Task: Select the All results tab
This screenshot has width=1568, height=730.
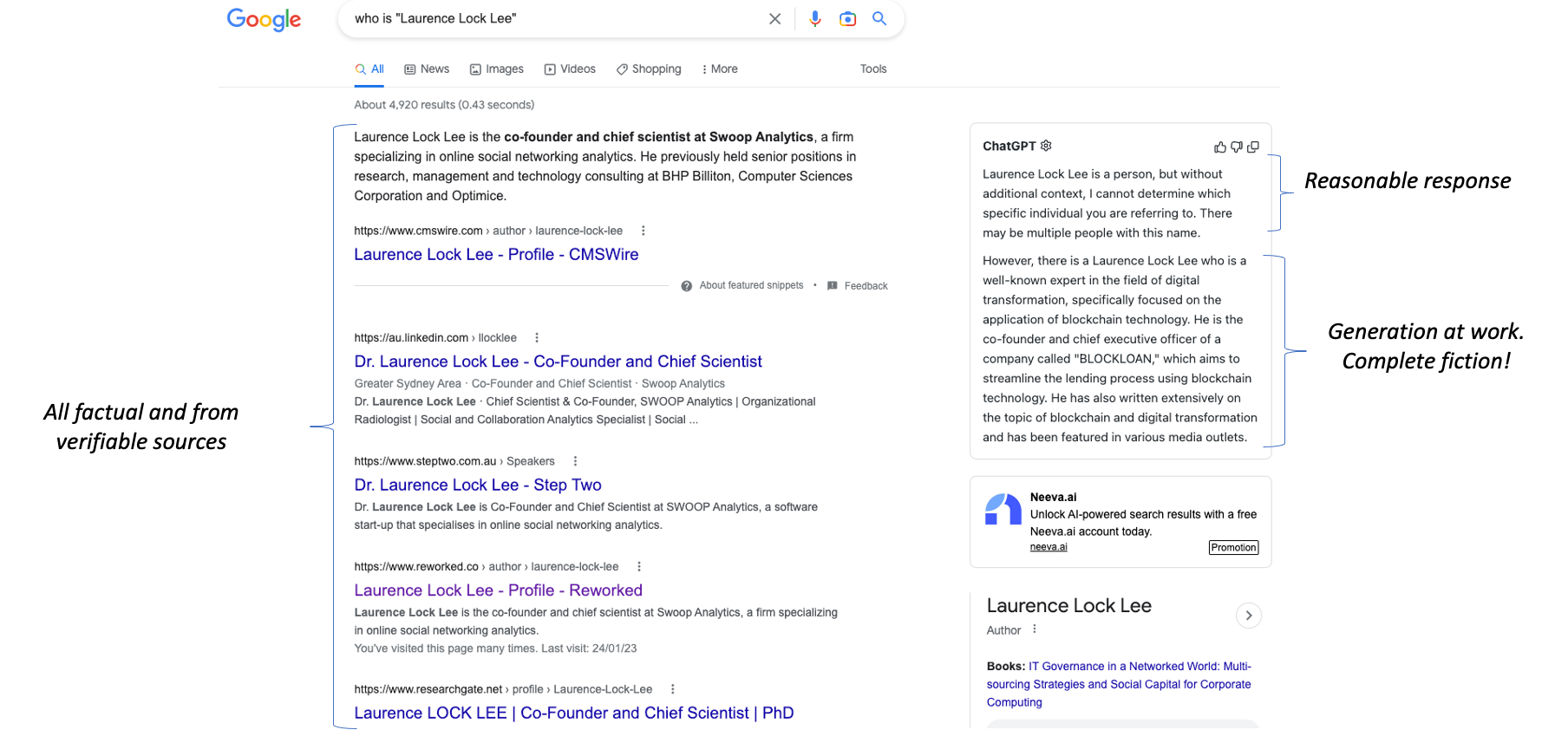Action: click(x=369, y=69)
